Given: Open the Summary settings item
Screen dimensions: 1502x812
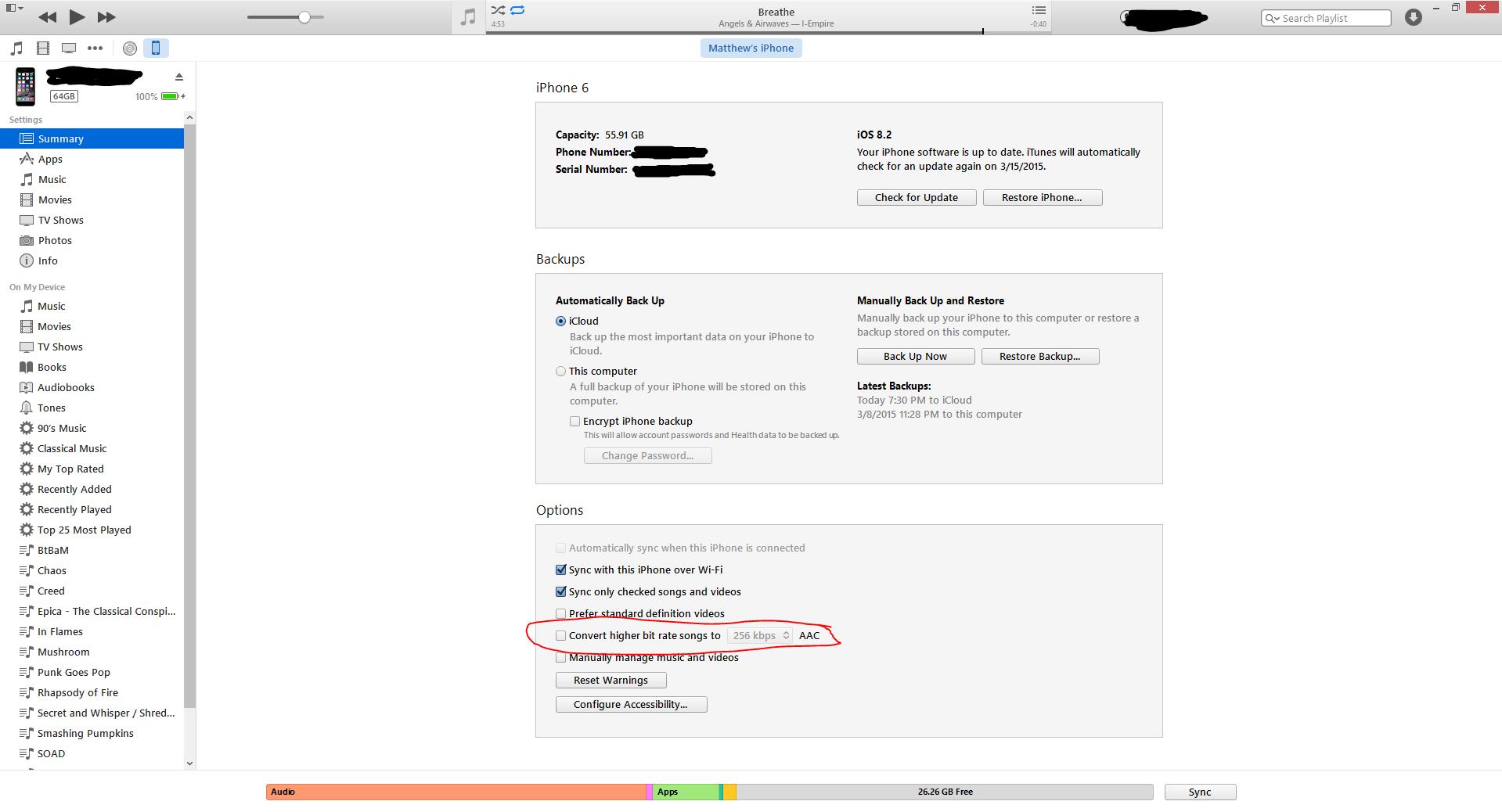Looking at the screenshot, I should pyautogui.click(x=92, y=138).
